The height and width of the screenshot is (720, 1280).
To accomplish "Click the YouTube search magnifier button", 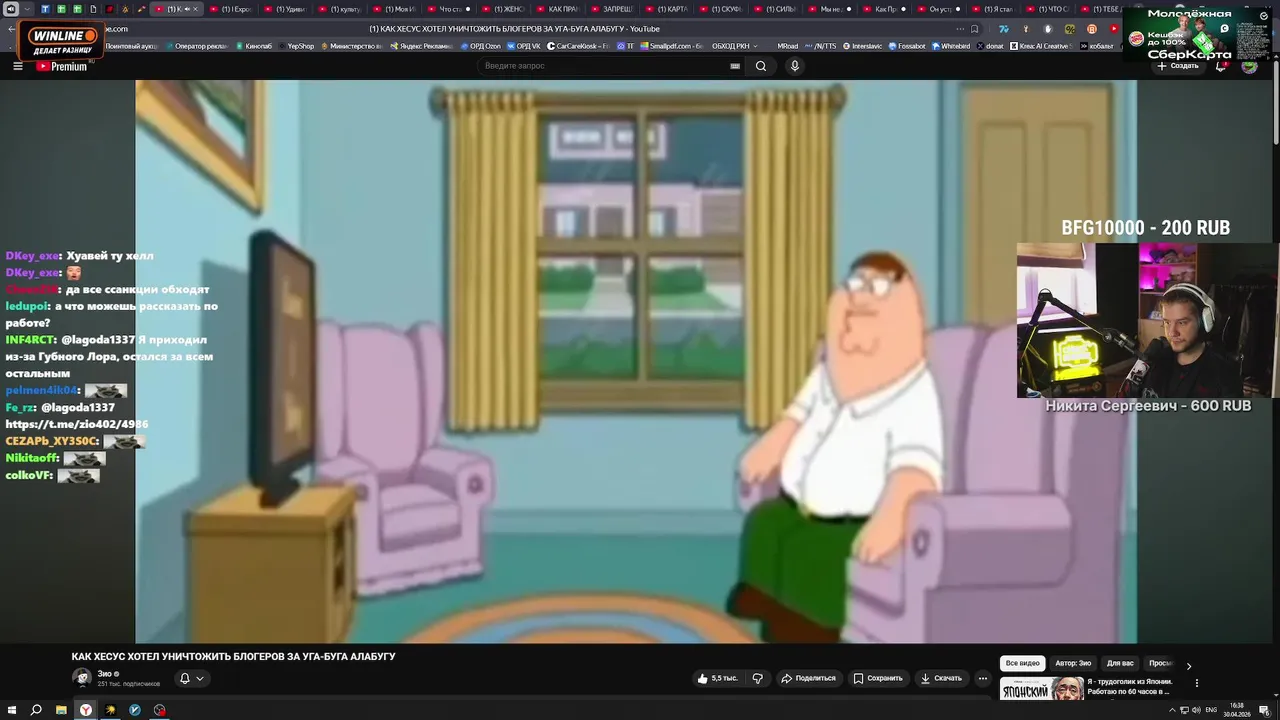I will [761, 66].
